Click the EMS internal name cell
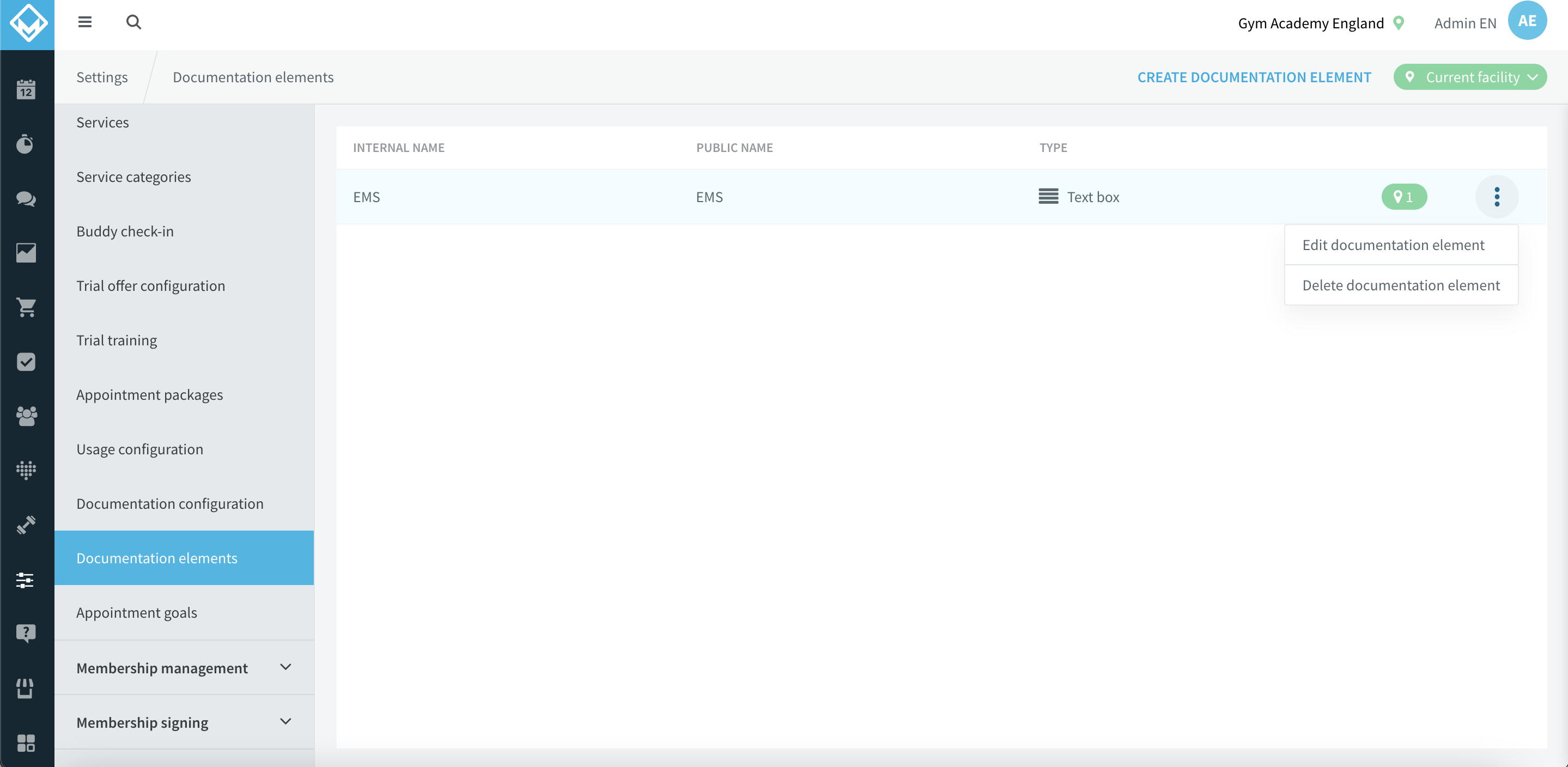 (x=367, y=197)
